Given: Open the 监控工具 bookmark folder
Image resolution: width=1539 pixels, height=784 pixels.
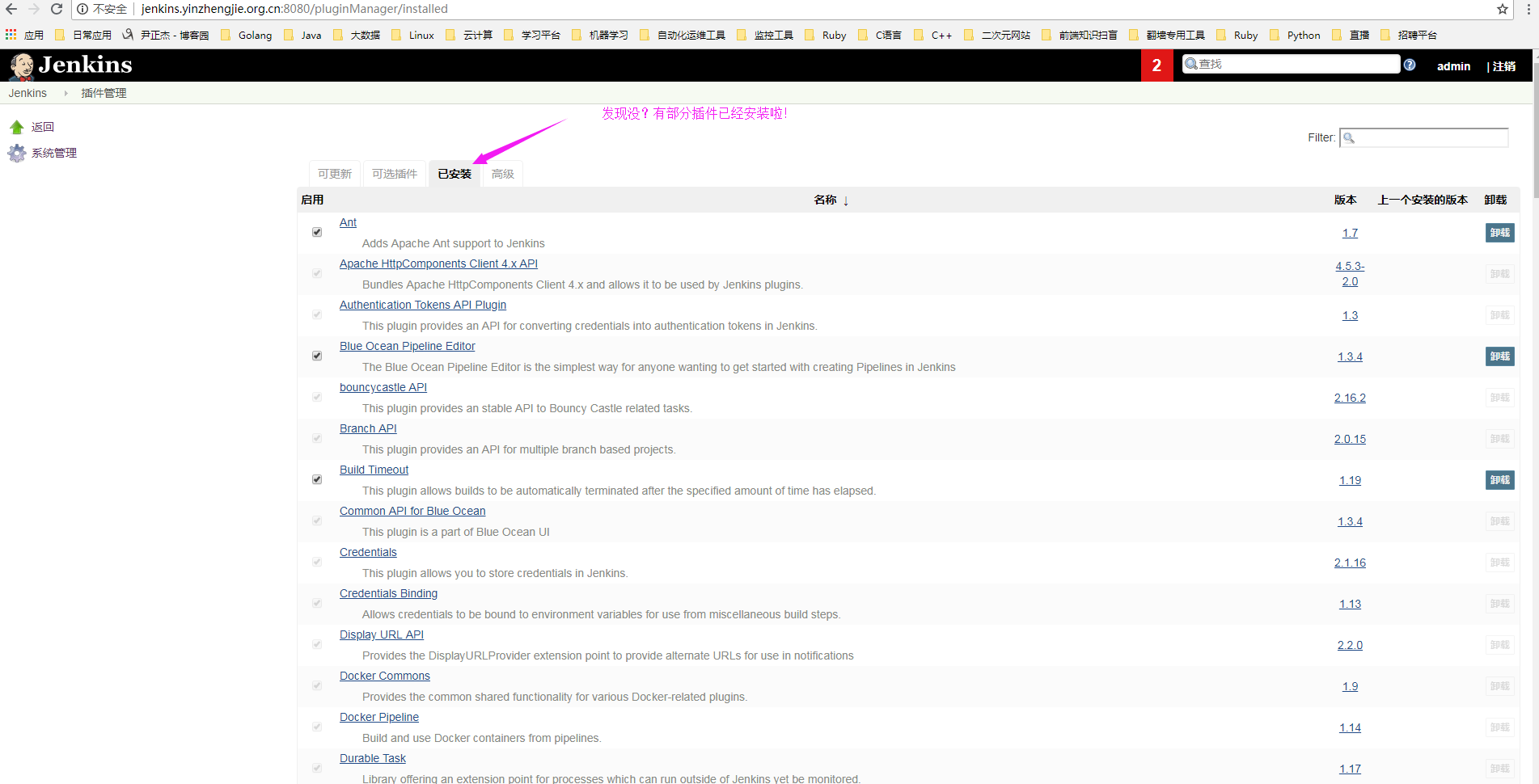Looking at the screenshot, I should tap(764, 35).
